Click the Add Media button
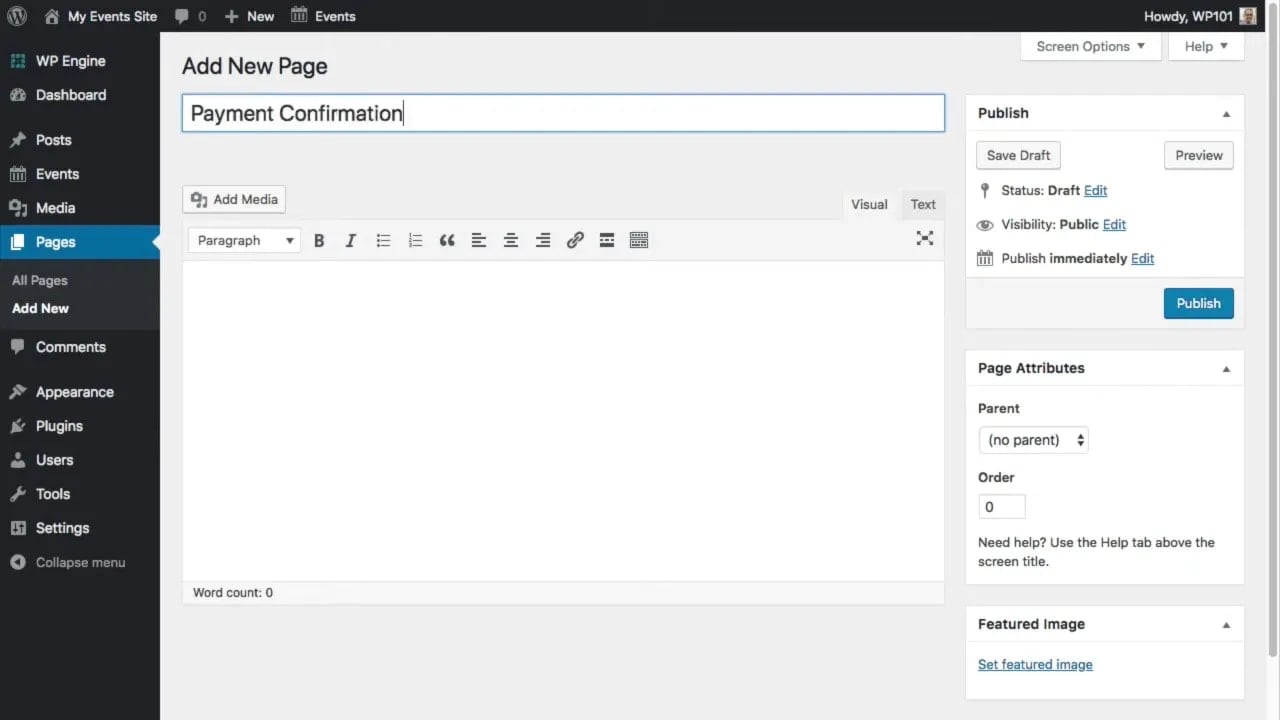Viewport: 1280px width, 720px height. pos(234,199)
